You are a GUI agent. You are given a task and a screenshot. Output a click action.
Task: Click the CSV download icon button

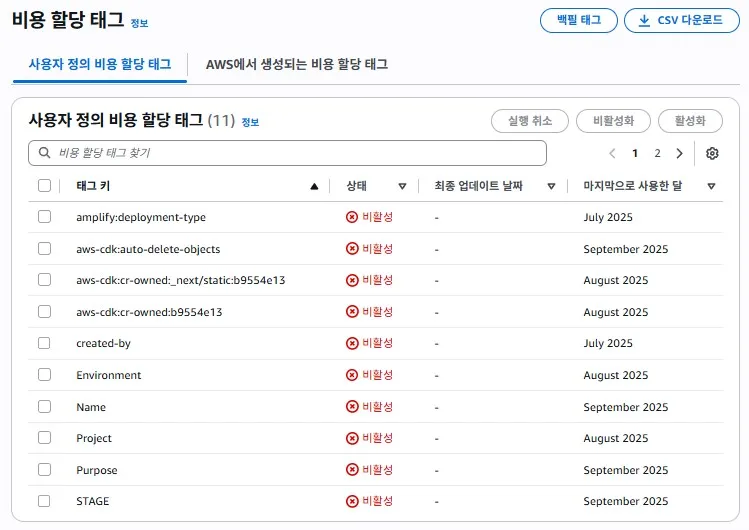click(681, 20)
